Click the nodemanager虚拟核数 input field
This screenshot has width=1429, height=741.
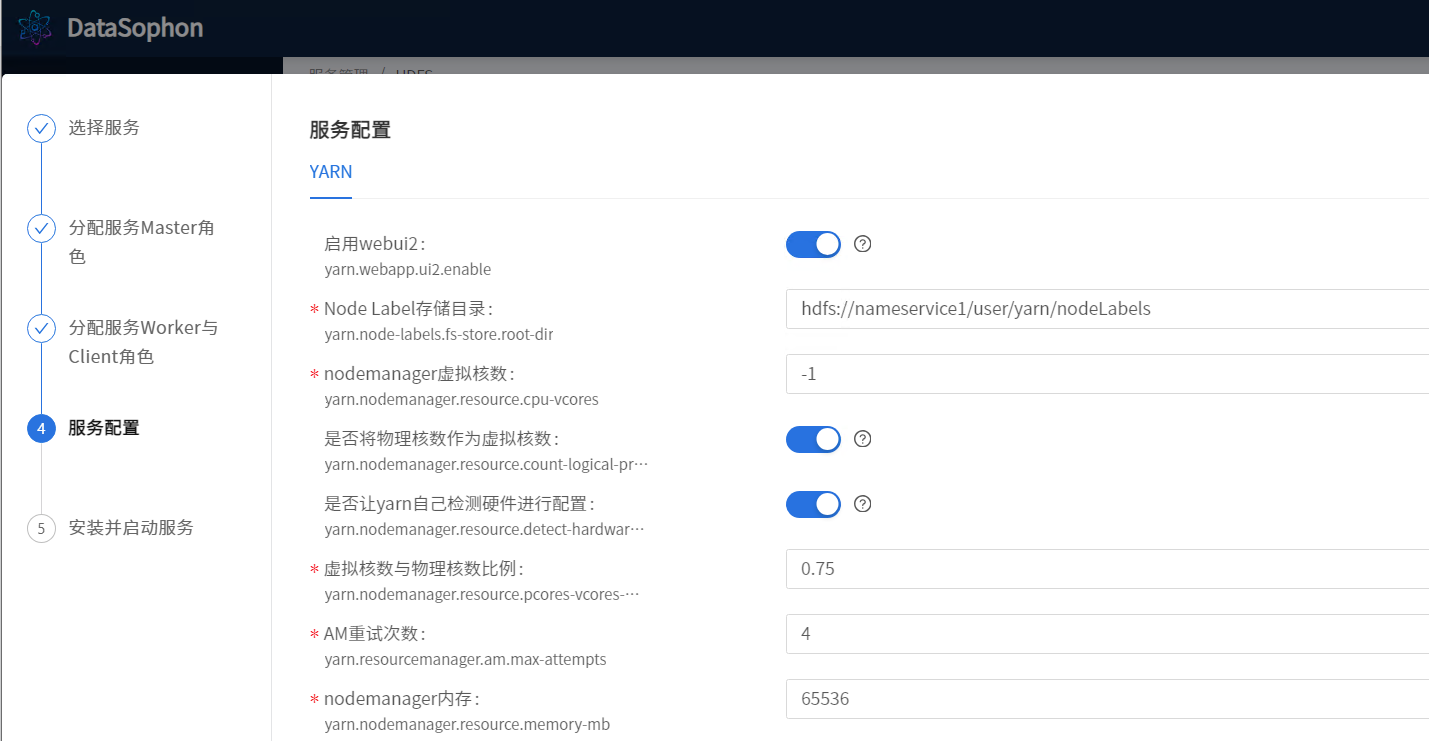(1107, 374)
